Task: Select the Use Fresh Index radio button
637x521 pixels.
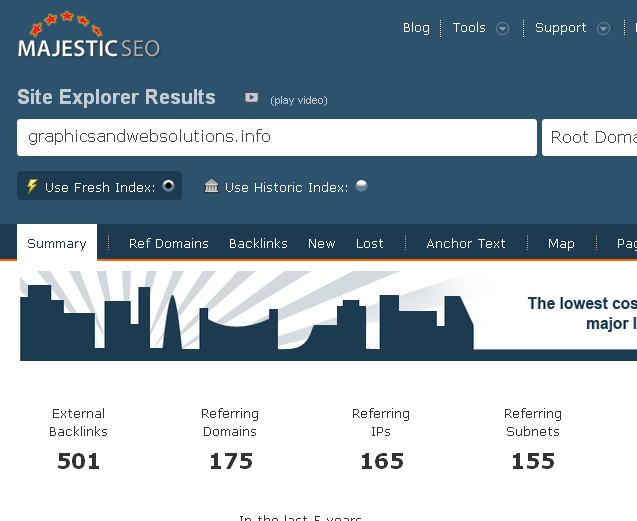Action: tap(168, 186)
